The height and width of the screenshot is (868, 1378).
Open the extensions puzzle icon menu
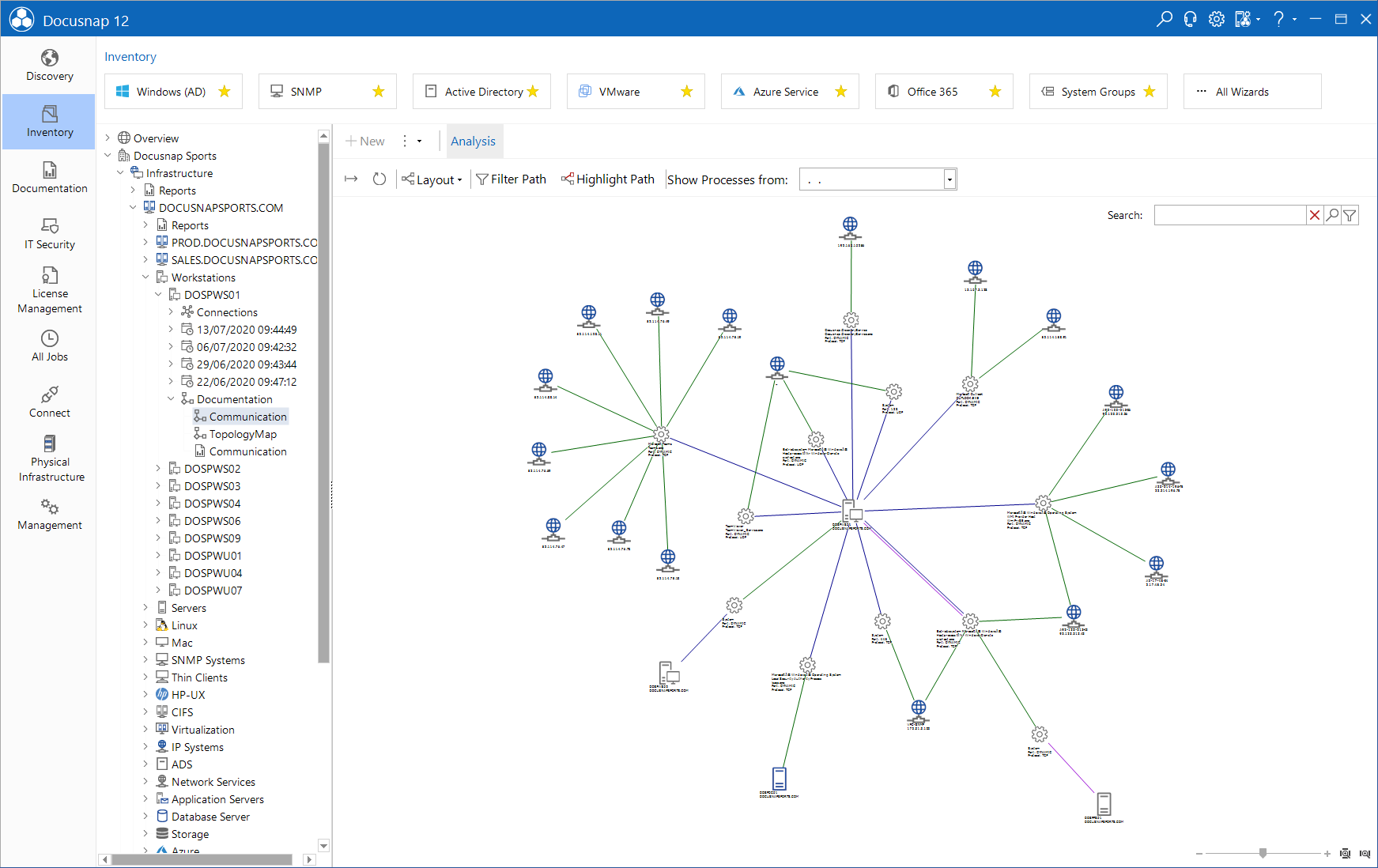click(x=1248, y=19)
